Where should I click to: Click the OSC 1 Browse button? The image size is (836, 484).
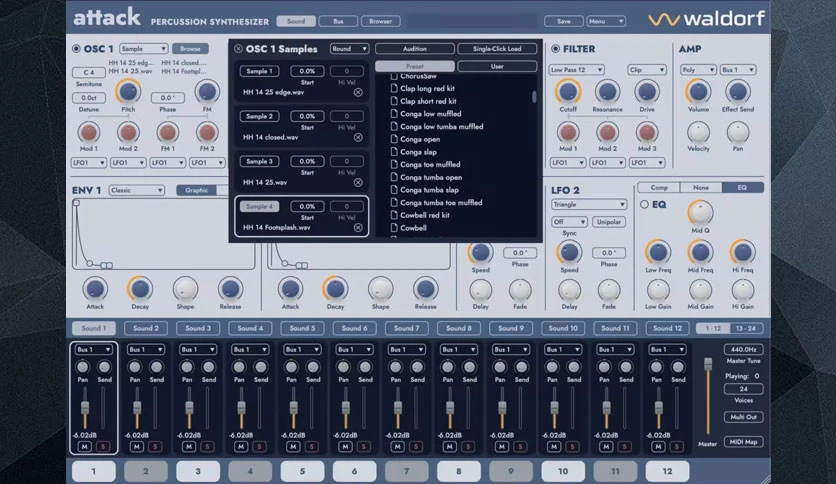coord(190,49)
